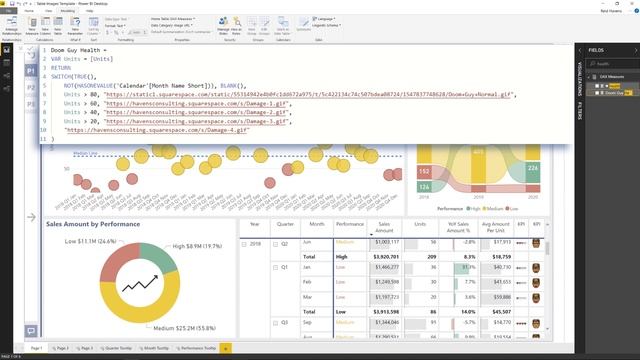This screenshot has height=360, width=640.
Task: Open the Format Text dropdown
Action: [115, 26]
